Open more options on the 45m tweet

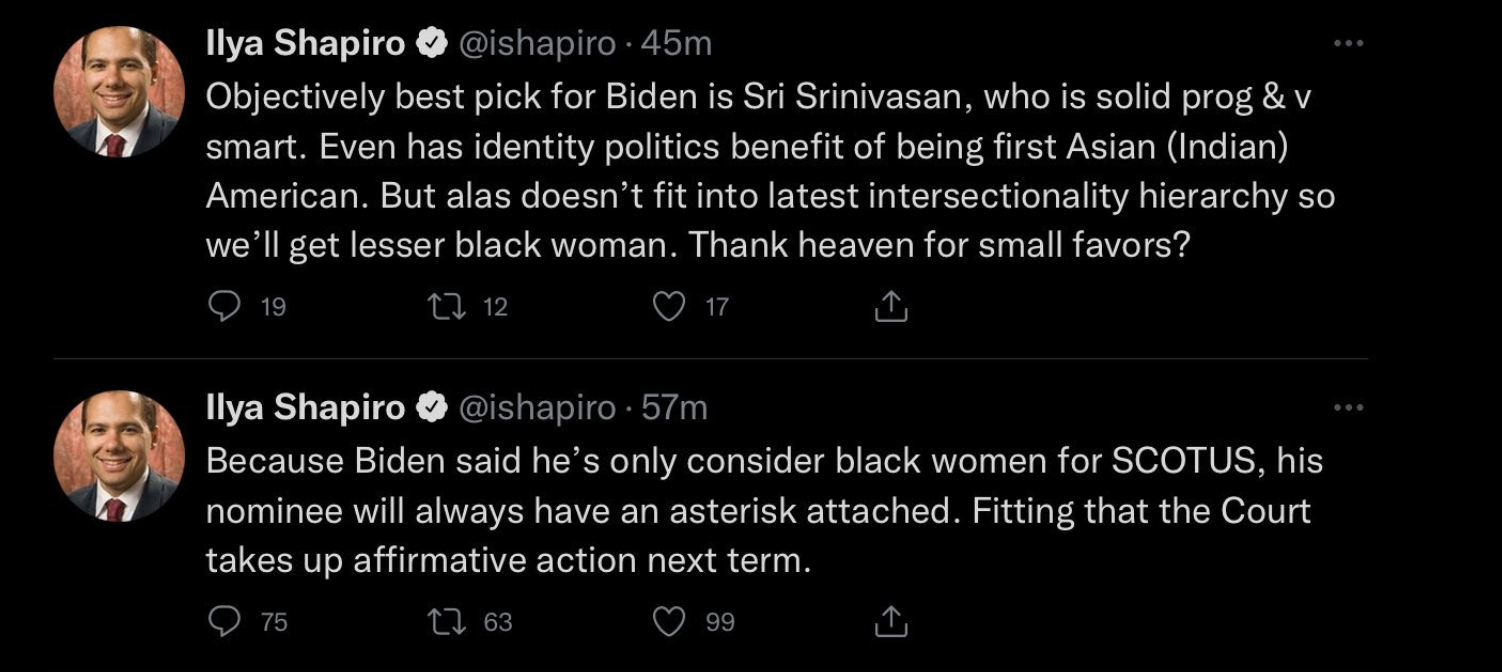pyautogui.click(x=1348, y=43)
